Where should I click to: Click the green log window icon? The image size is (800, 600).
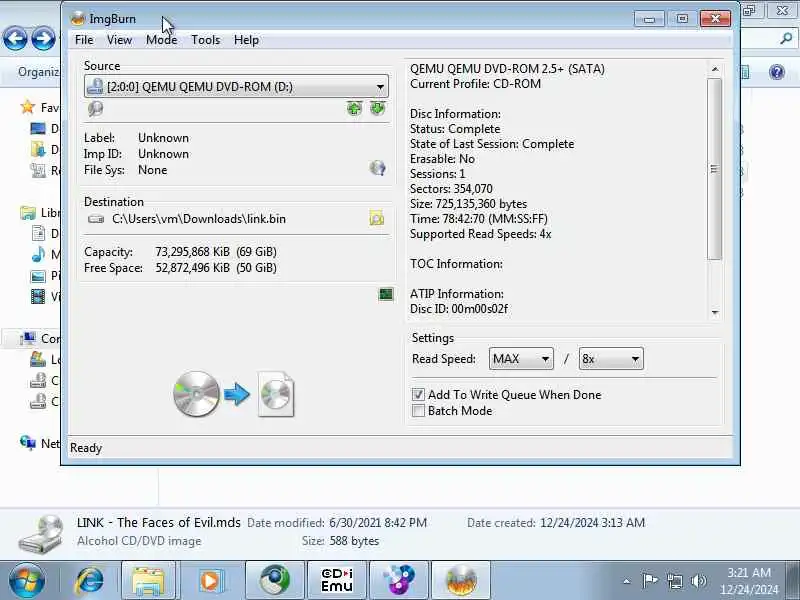click(386, 294)
